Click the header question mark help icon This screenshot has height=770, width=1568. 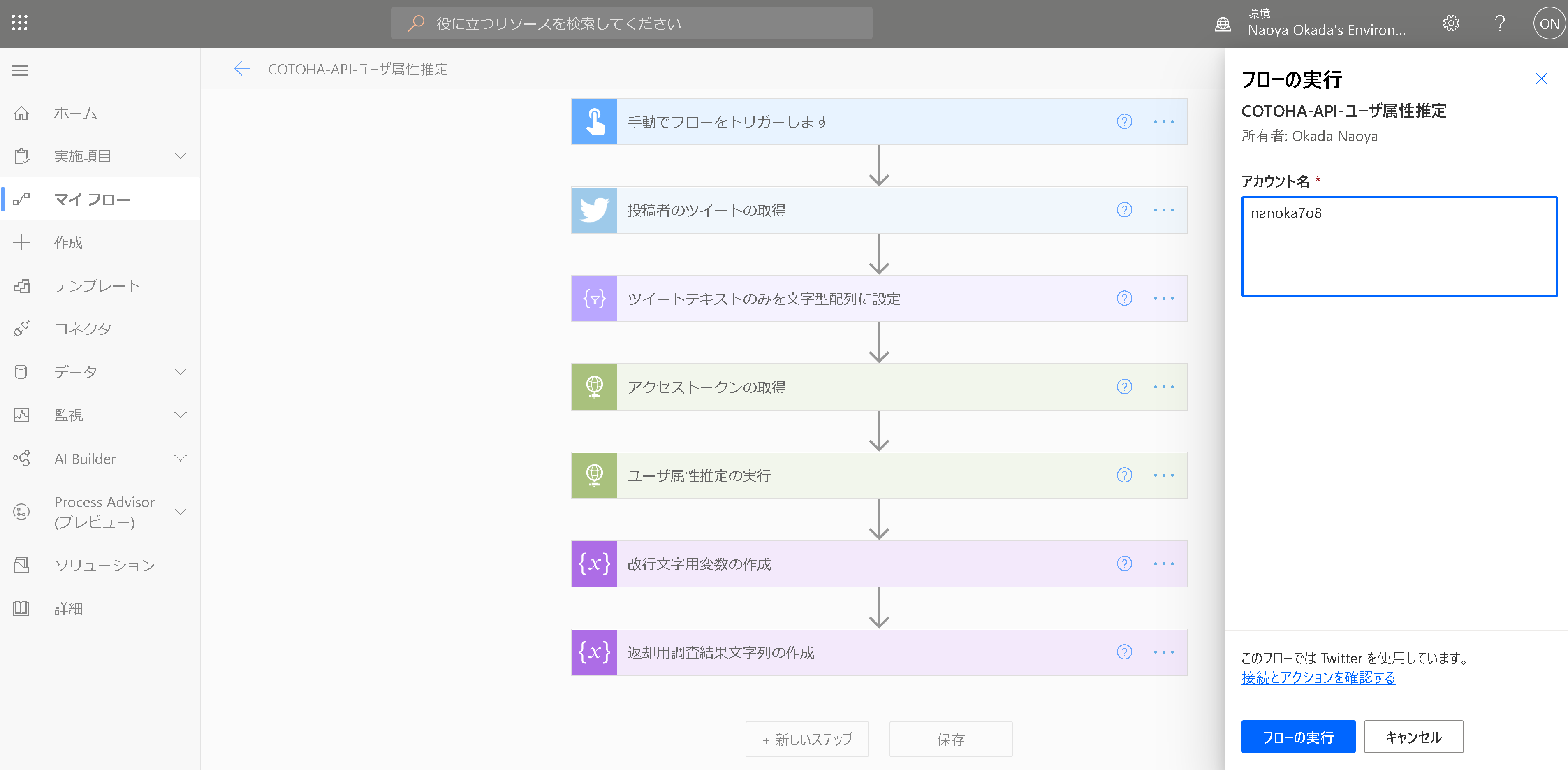pyautogui.click(x=1500, y=23)
